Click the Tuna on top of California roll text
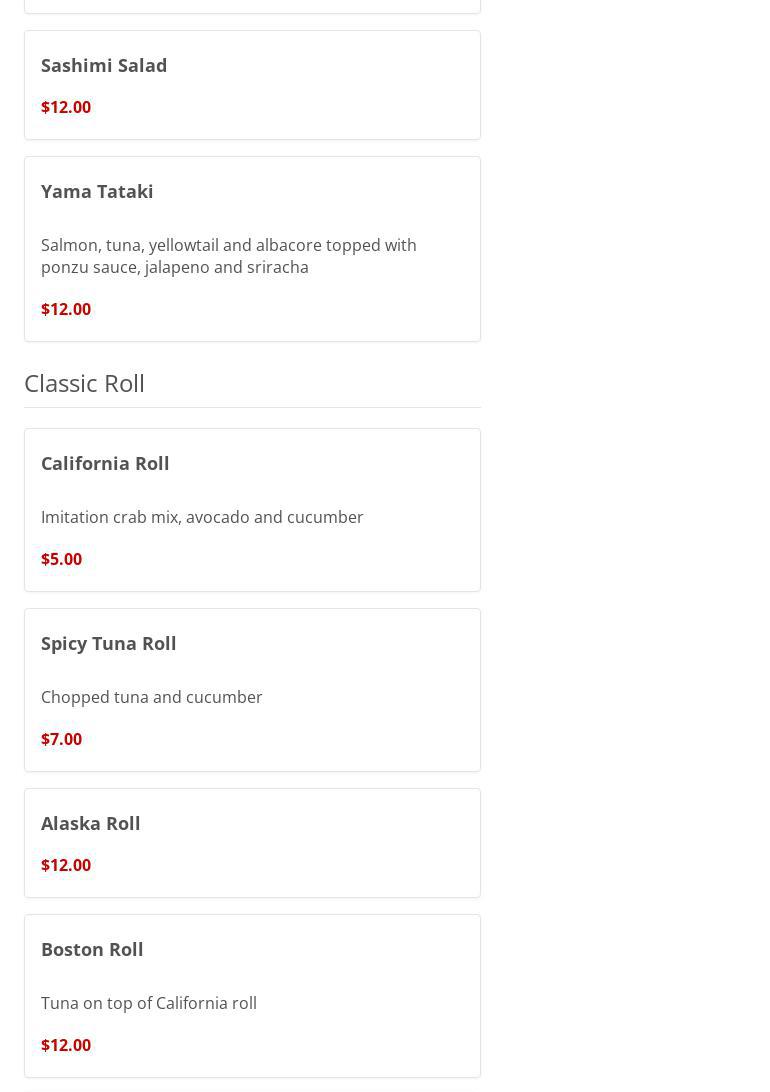770x1092 pixels. (x=149, y=1003)
